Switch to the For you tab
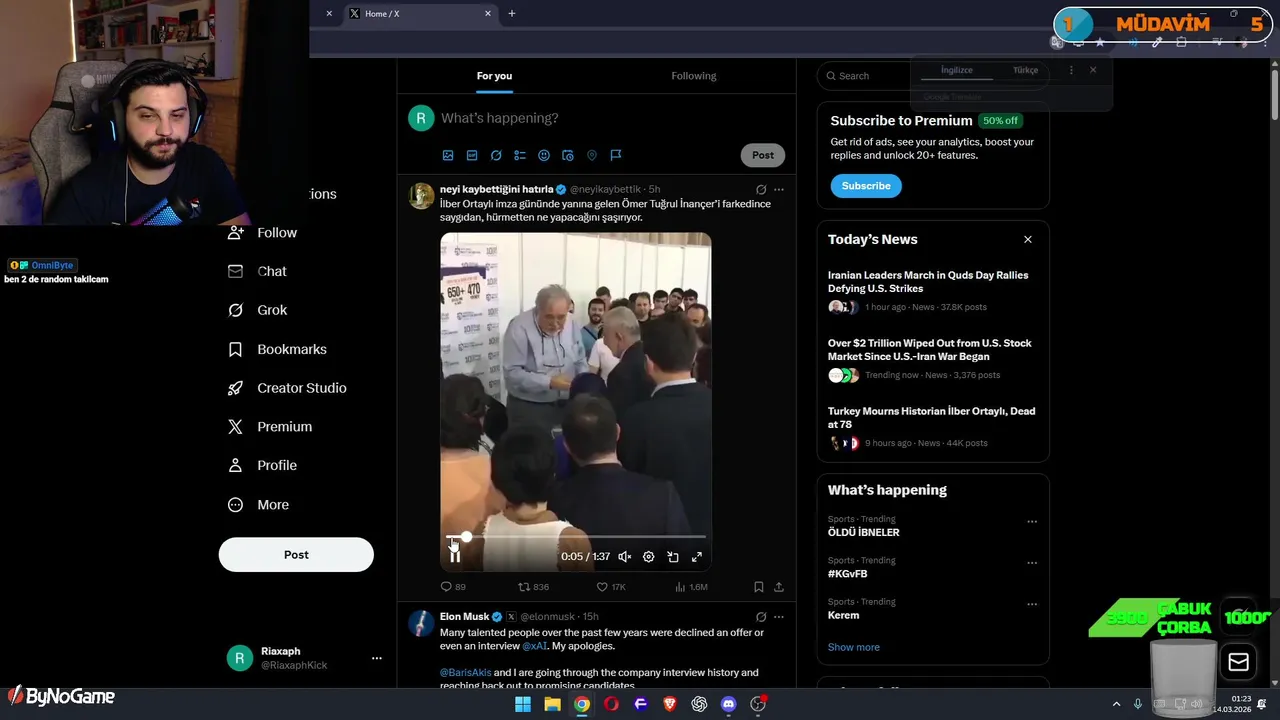This screenshot has height=720, width=1280. click(x=494, y=76)
